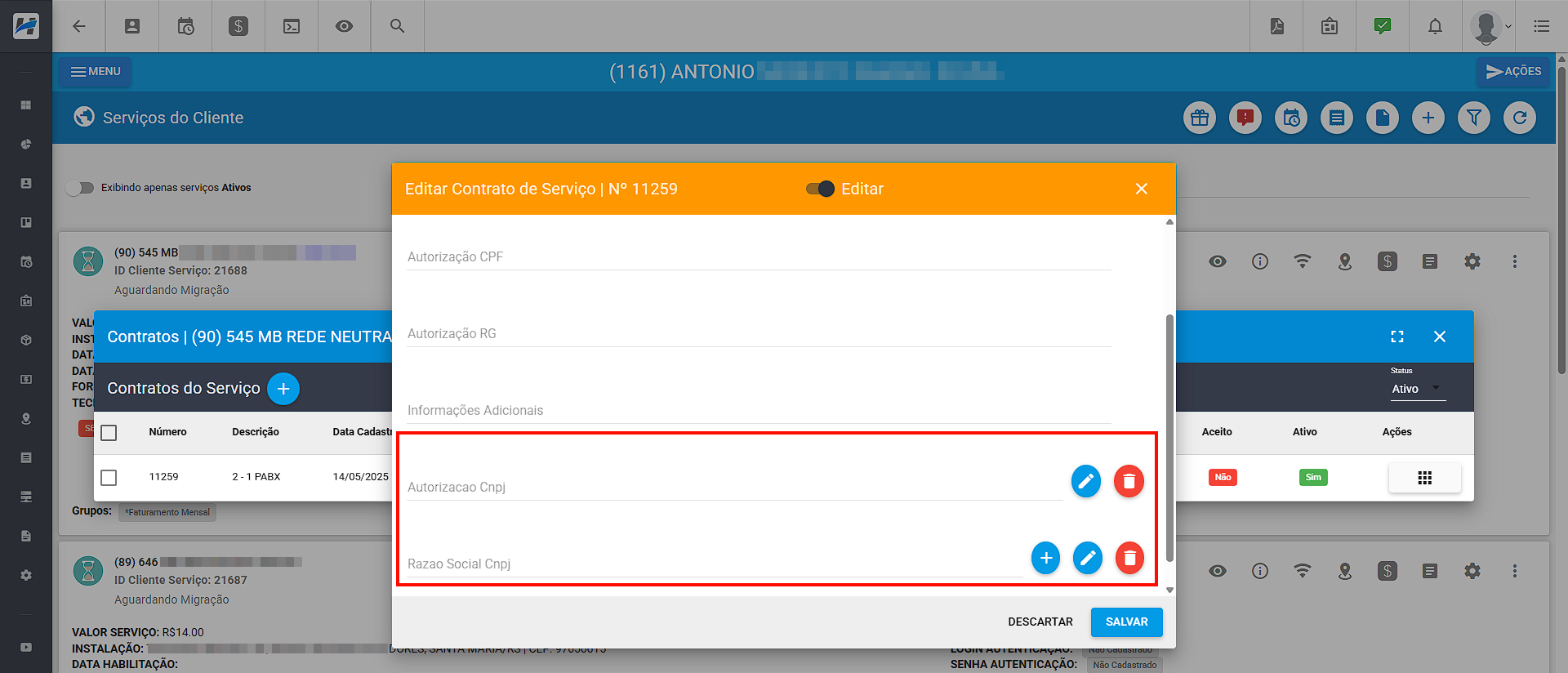Image resolution: width=1568 pixels, height=673 pixels.
Task: Close the Editar Contrato de Serviço dialog
Action: pos(1142,189)
